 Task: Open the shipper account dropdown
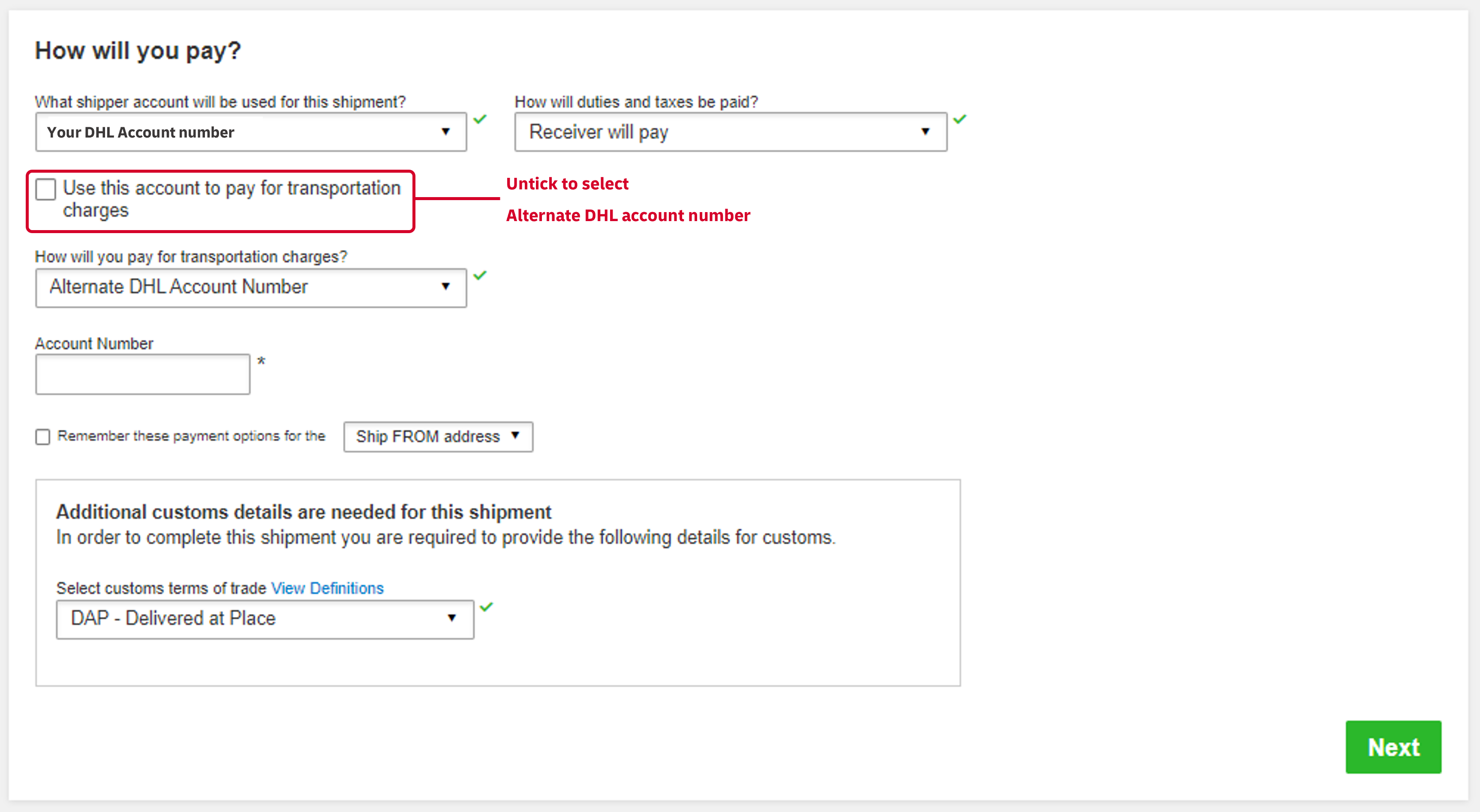[x=251, y=132]
